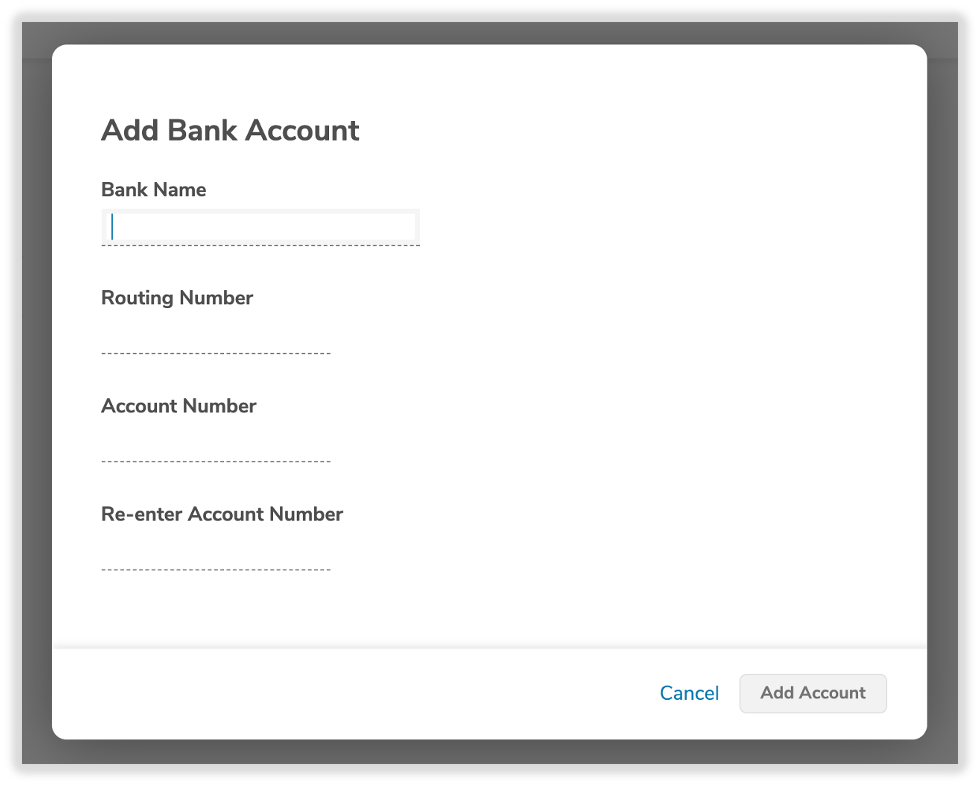Click the Add Bank Account dialog title
Screen dimensions: 980x786
pos(230,131)
